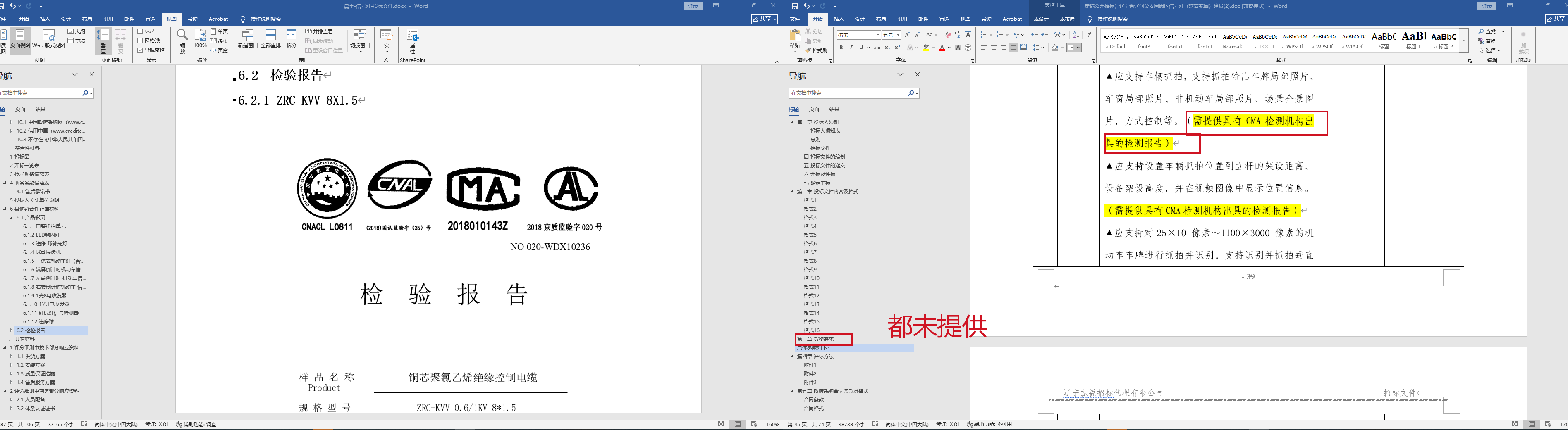Switch to Draft (草稿) view in left window

[x=76, y=41]
